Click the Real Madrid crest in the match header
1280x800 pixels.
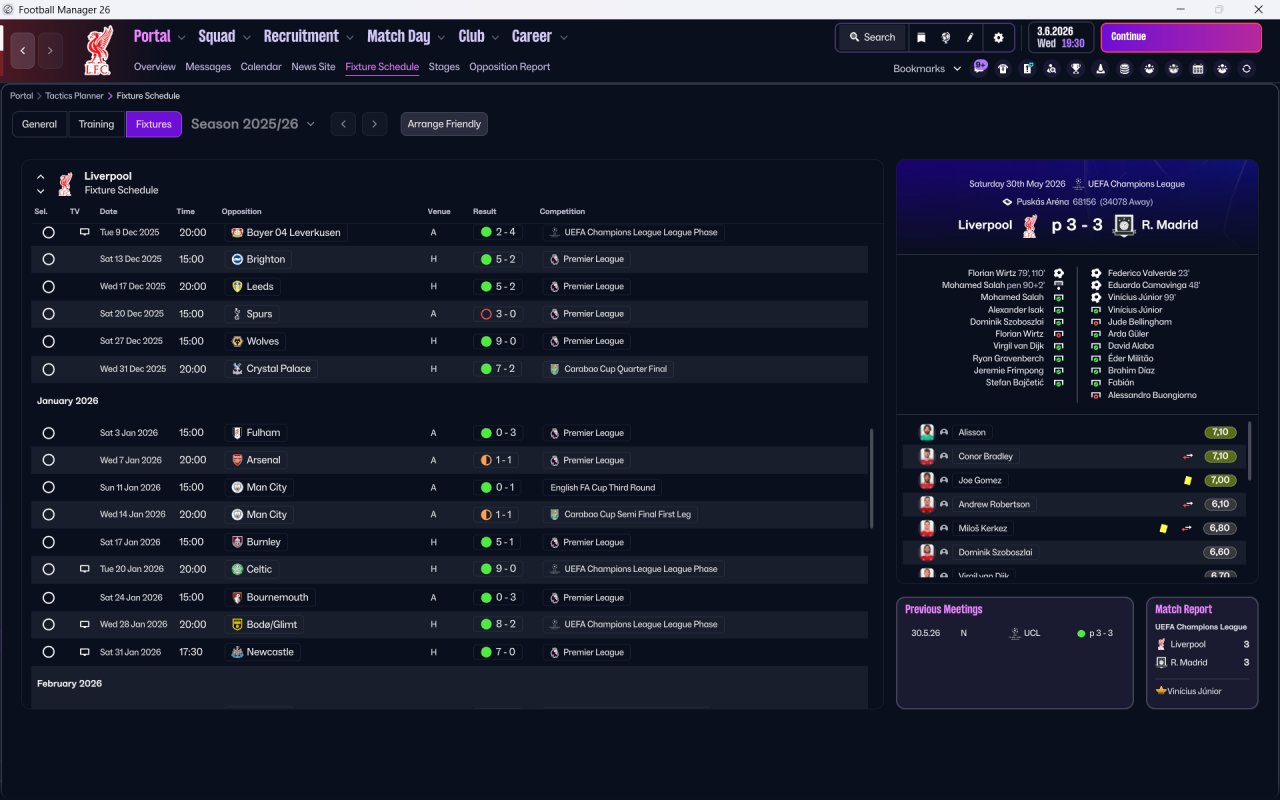coord(1124,225)
